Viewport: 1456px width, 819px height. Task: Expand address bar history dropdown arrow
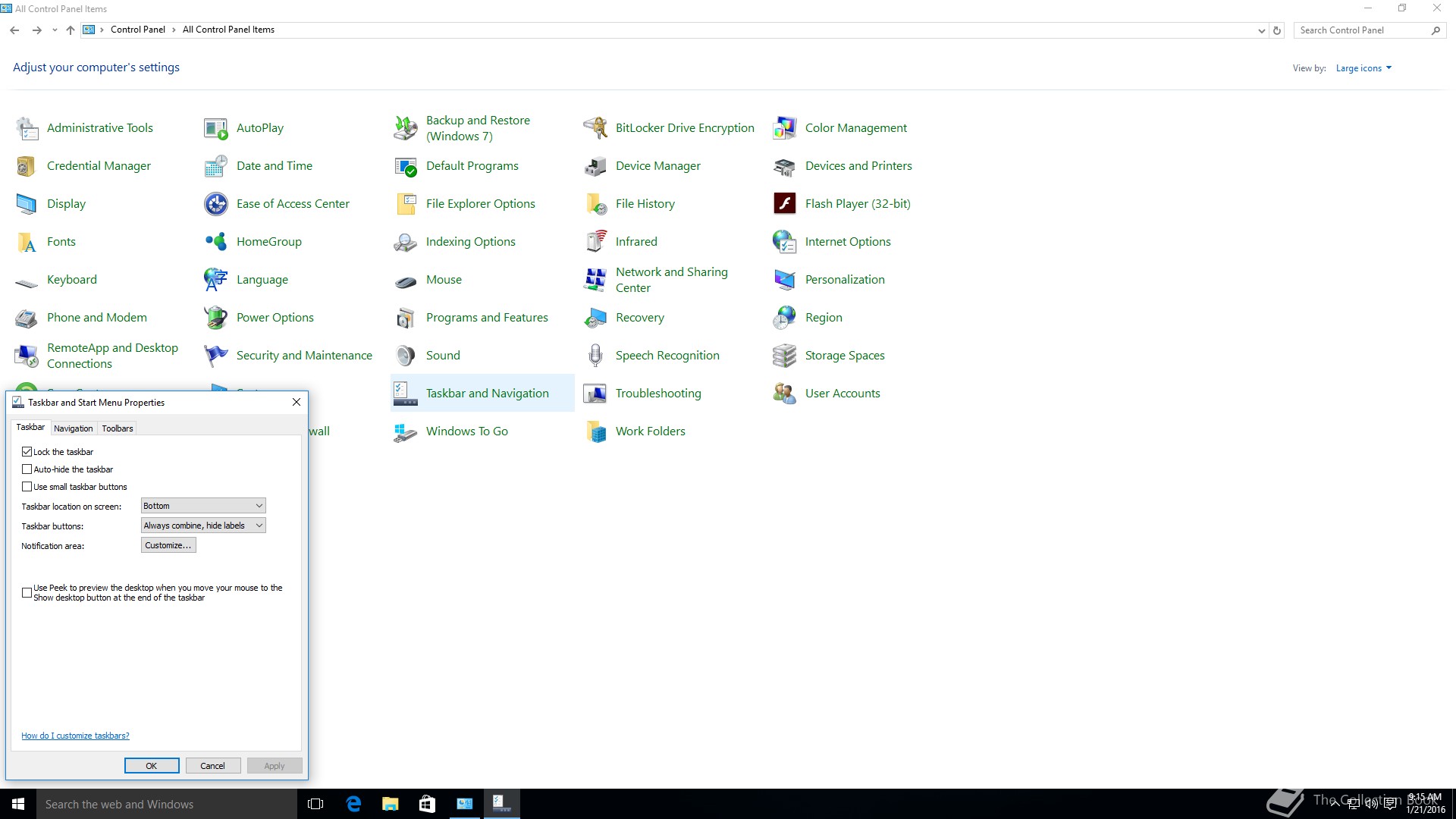pos(1261,31)
